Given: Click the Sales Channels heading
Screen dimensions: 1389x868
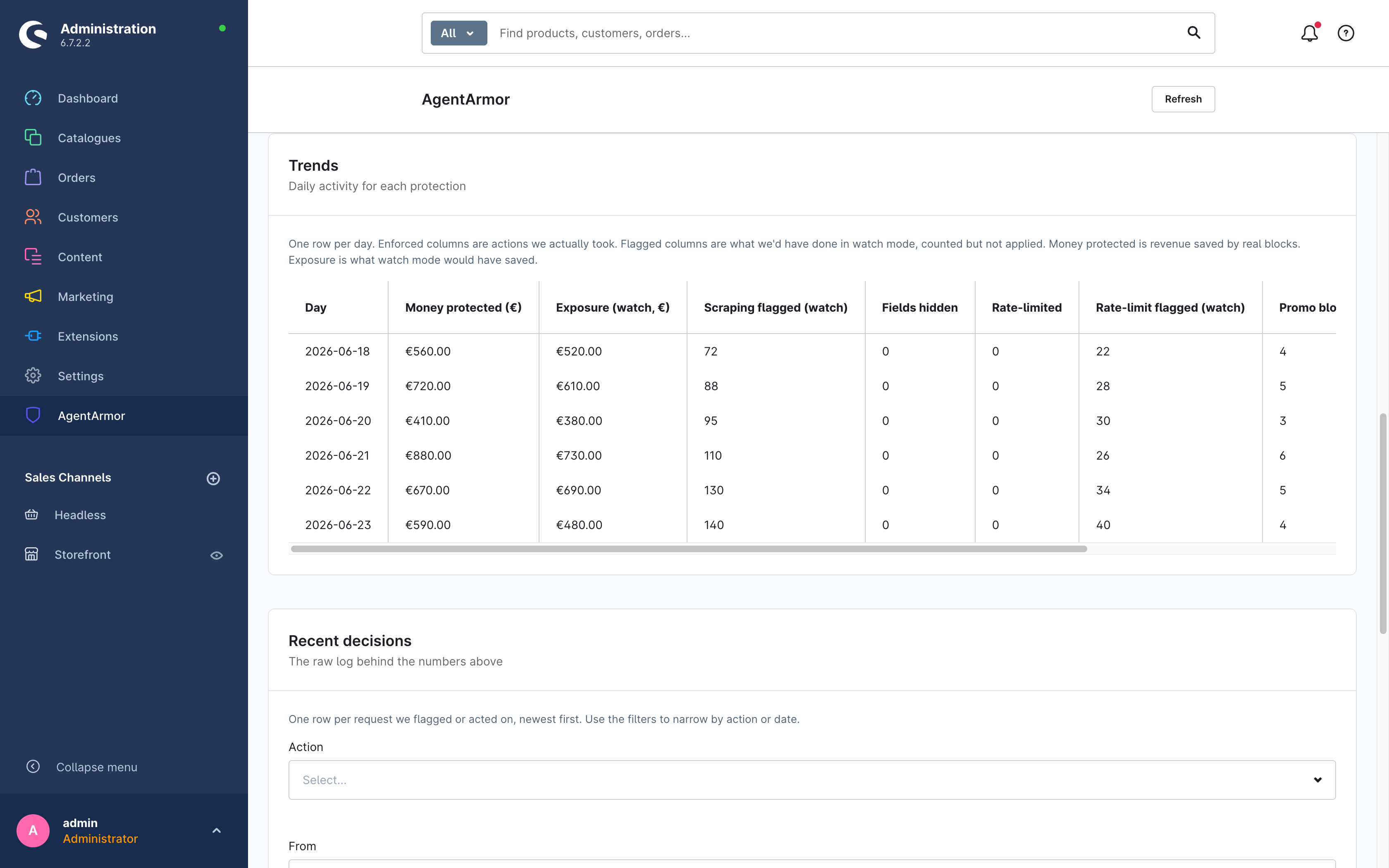Looking at the screenshot, I should point(68,478).
